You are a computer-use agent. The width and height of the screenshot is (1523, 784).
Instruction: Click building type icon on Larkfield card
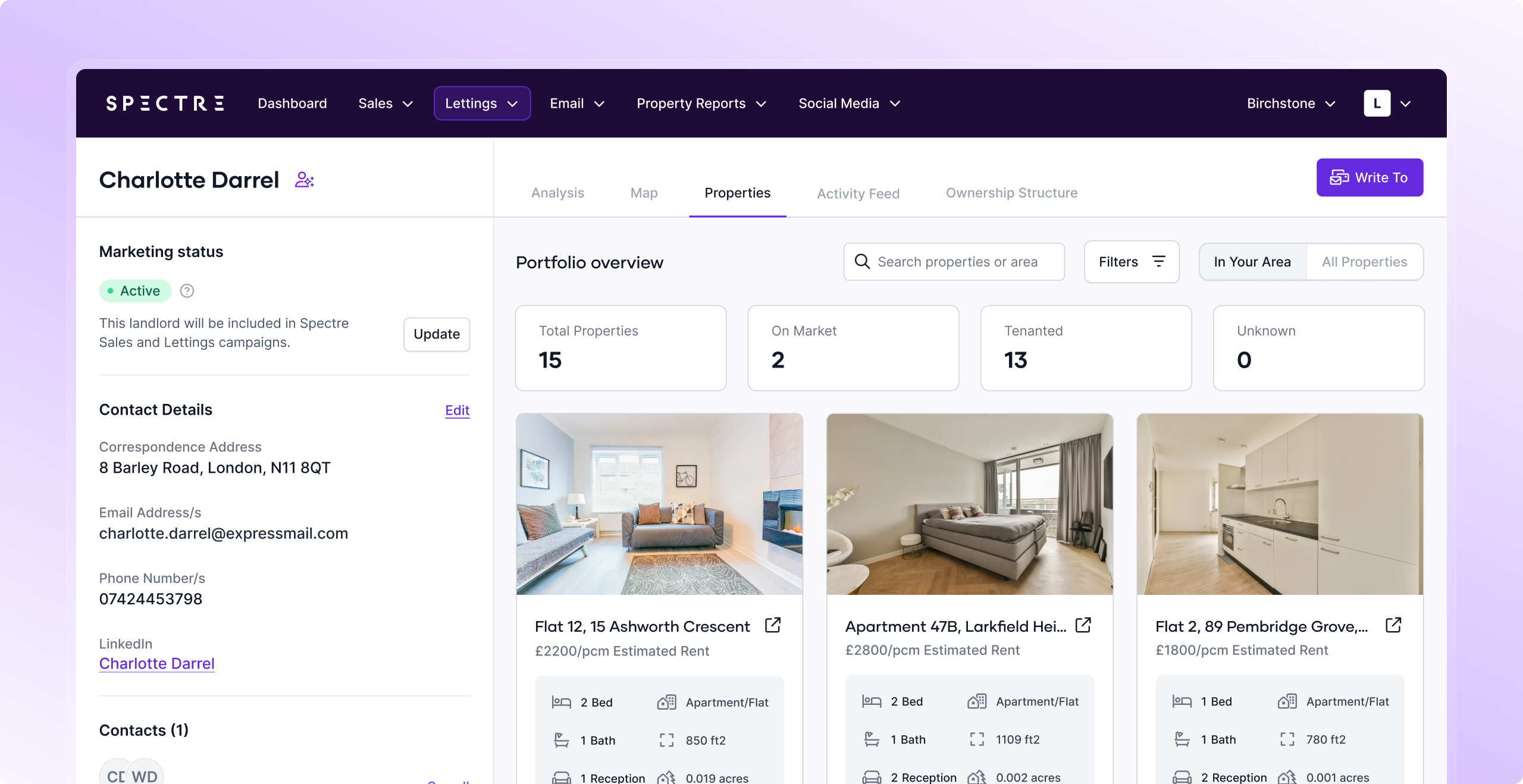coord(977,701)
